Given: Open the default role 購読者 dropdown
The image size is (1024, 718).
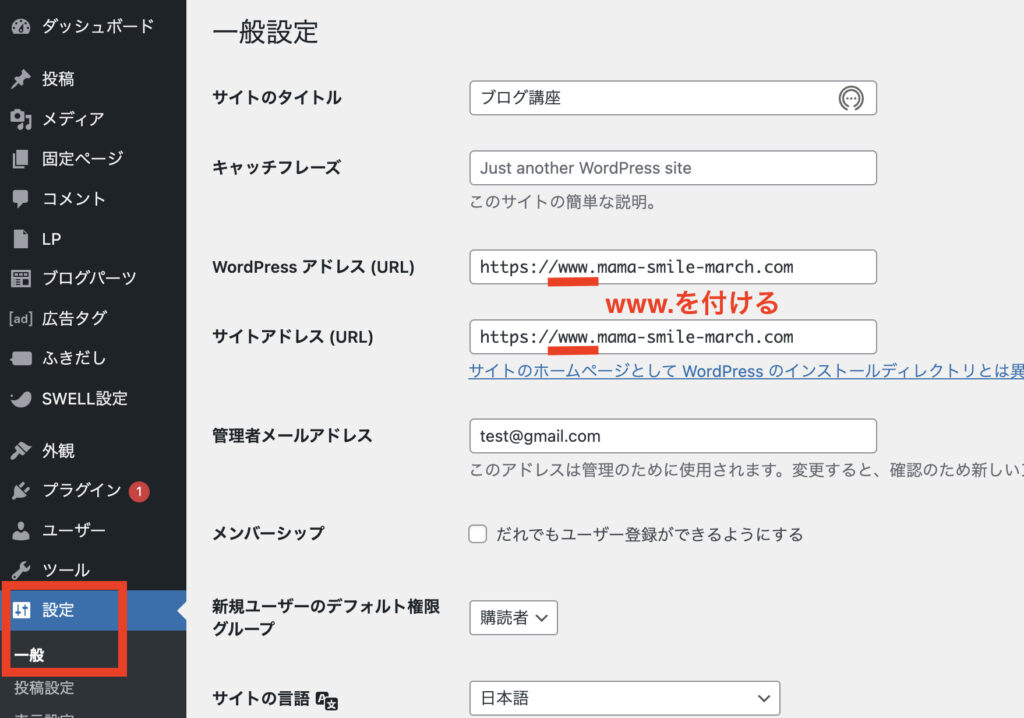Looking at the screenshot, I should (513, 618).
